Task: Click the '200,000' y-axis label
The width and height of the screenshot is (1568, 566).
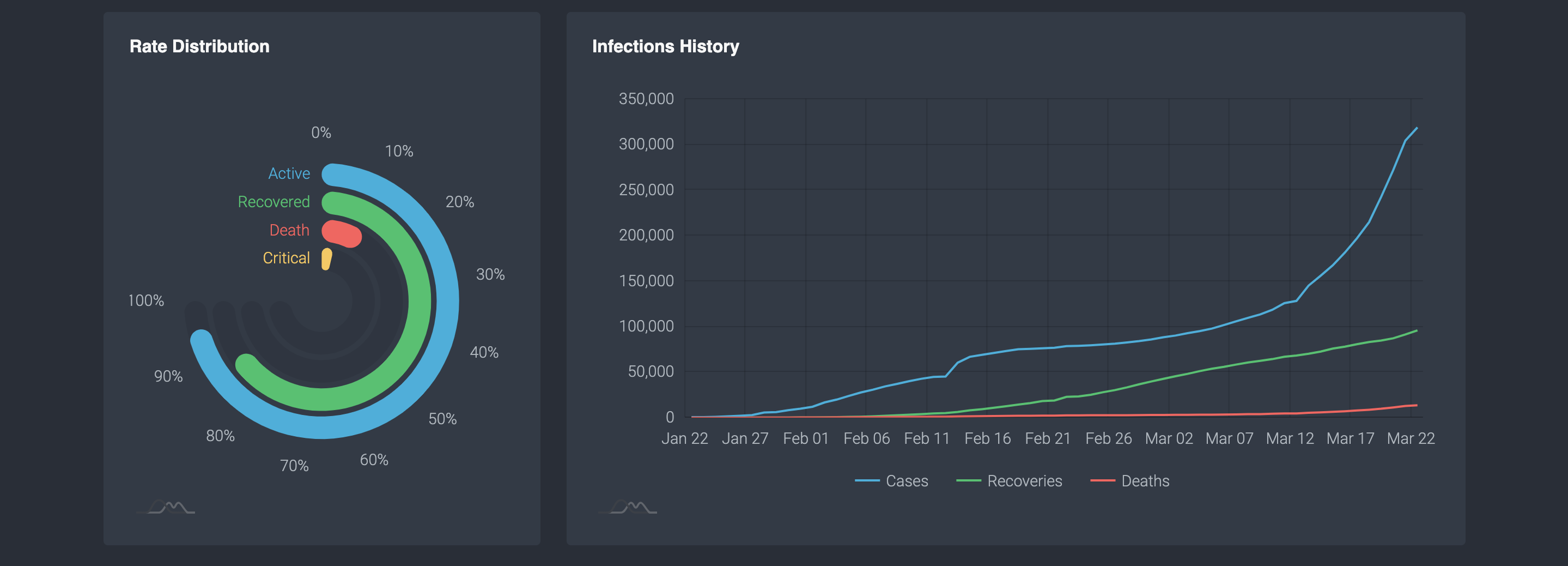Action: [x=646, y=235]
